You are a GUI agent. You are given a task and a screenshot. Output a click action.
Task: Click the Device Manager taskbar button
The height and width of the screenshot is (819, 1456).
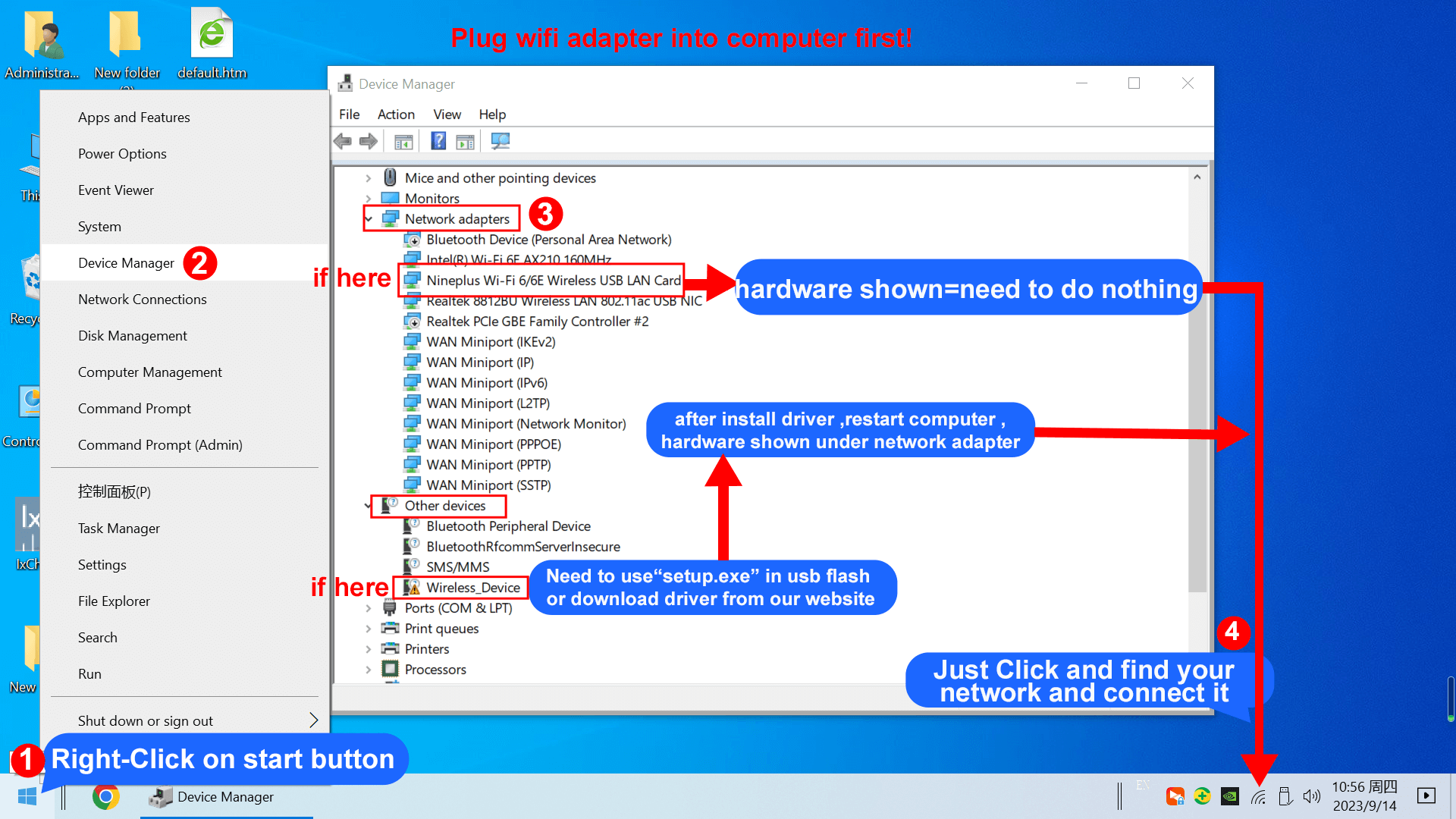tap(226, 796)
